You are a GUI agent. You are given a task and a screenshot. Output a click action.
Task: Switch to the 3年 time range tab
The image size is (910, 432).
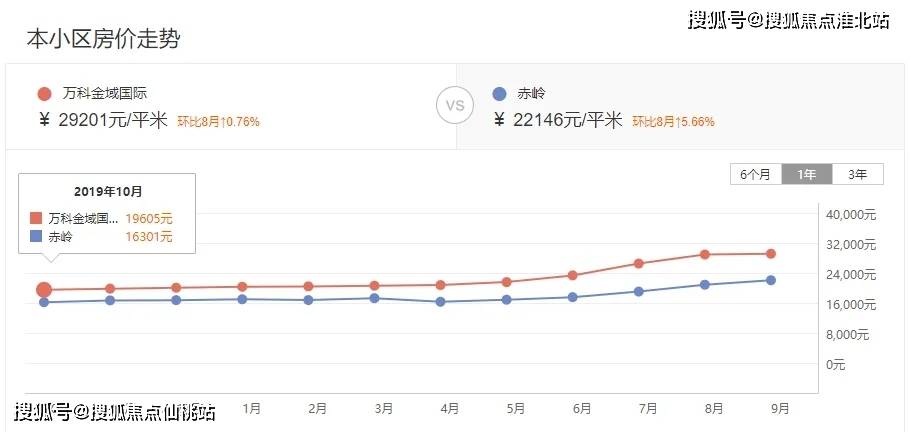[857, 174]
